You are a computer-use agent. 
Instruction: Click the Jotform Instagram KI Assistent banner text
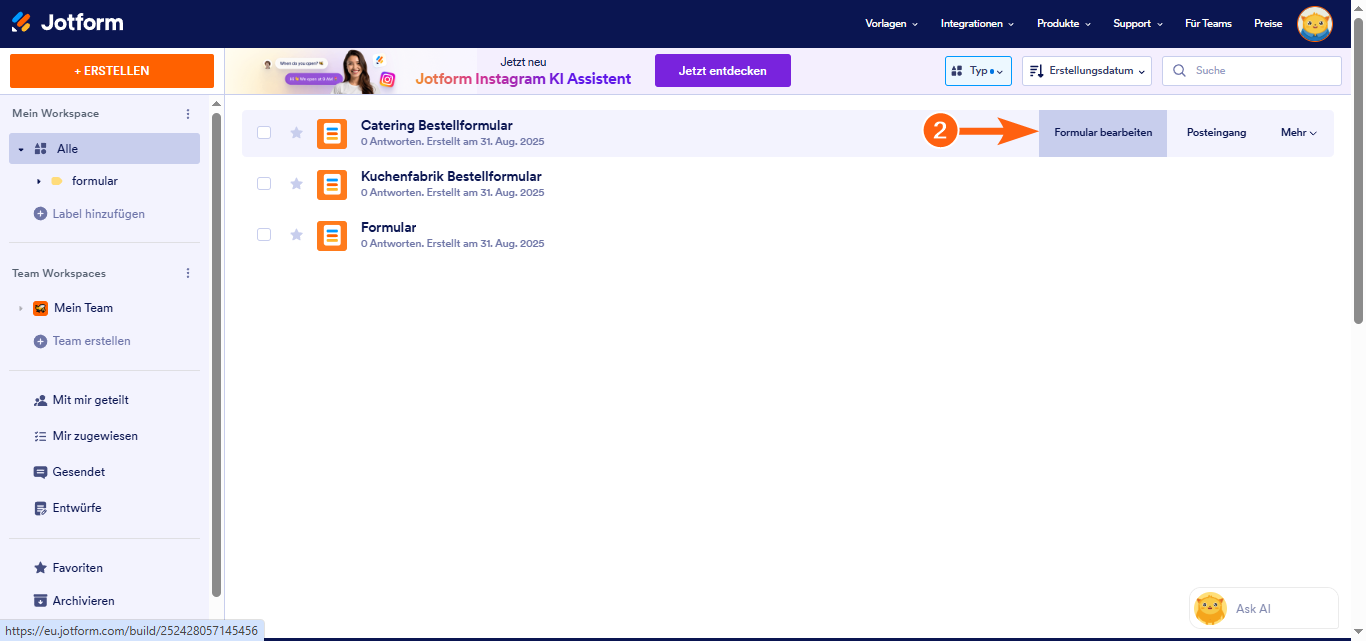(x=523, y=79)
